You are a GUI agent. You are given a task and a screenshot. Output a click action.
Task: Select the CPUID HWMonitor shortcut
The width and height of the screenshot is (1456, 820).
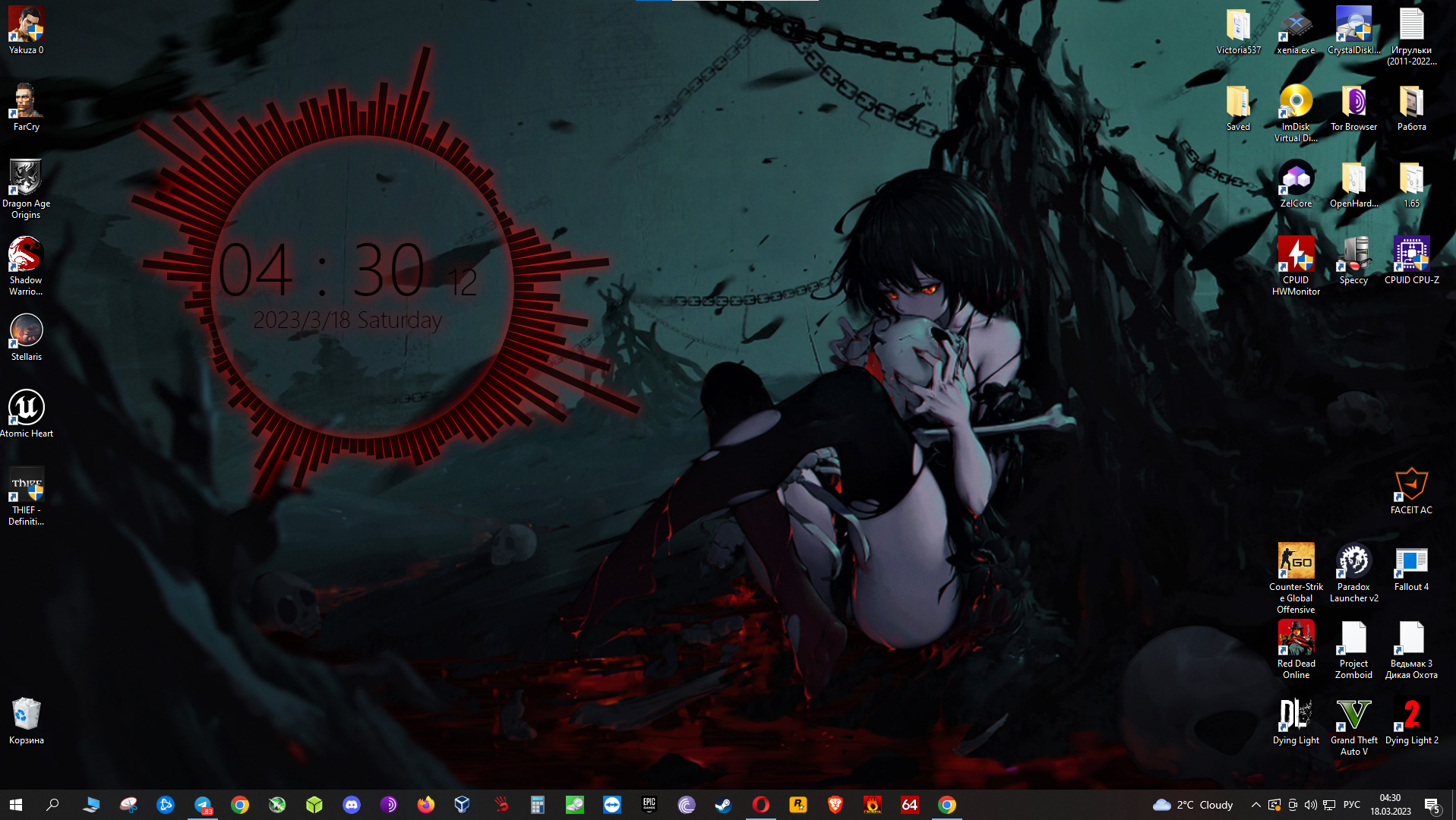[1296, 266]
